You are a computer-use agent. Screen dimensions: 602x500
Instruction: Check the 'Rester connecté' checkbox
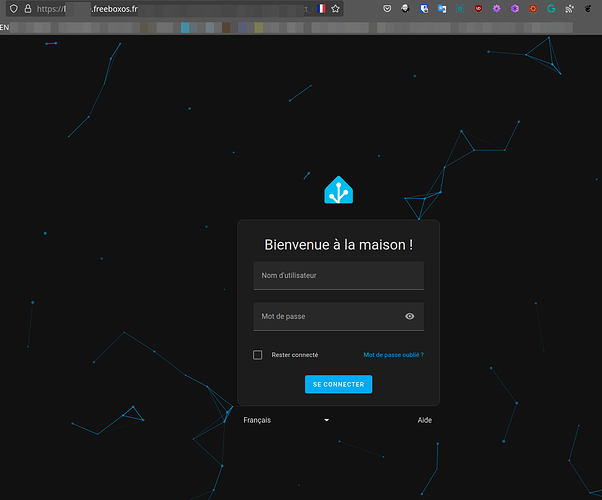(258, 355)
